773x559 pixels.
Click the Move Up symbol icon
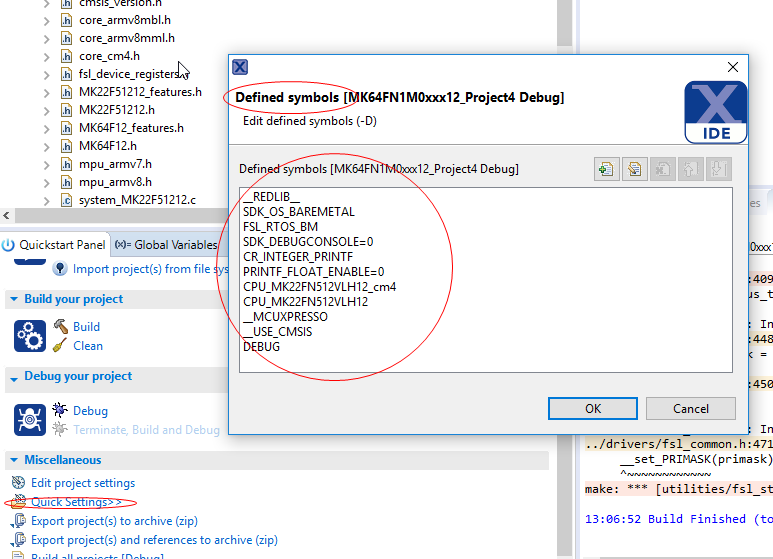click(690, 169)
